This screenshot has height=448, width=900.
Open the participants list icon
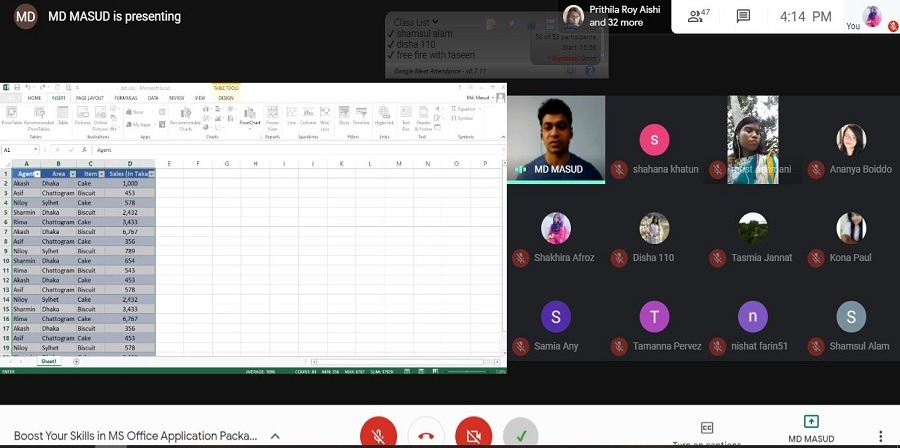pyautogui.click(x=697, y=17)
